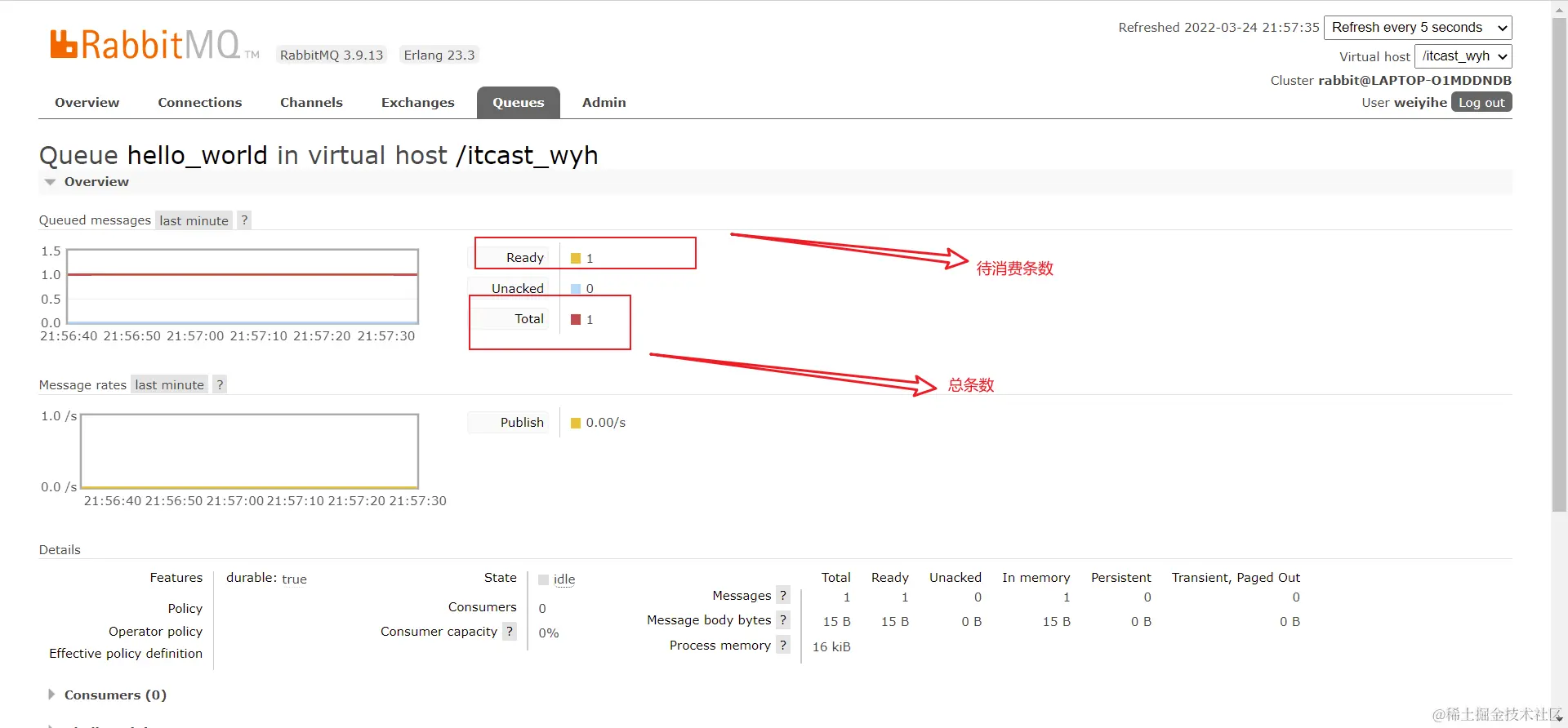The image size is (1568, 728).
Task: Open the Admin tab
Action: [604, 103]
